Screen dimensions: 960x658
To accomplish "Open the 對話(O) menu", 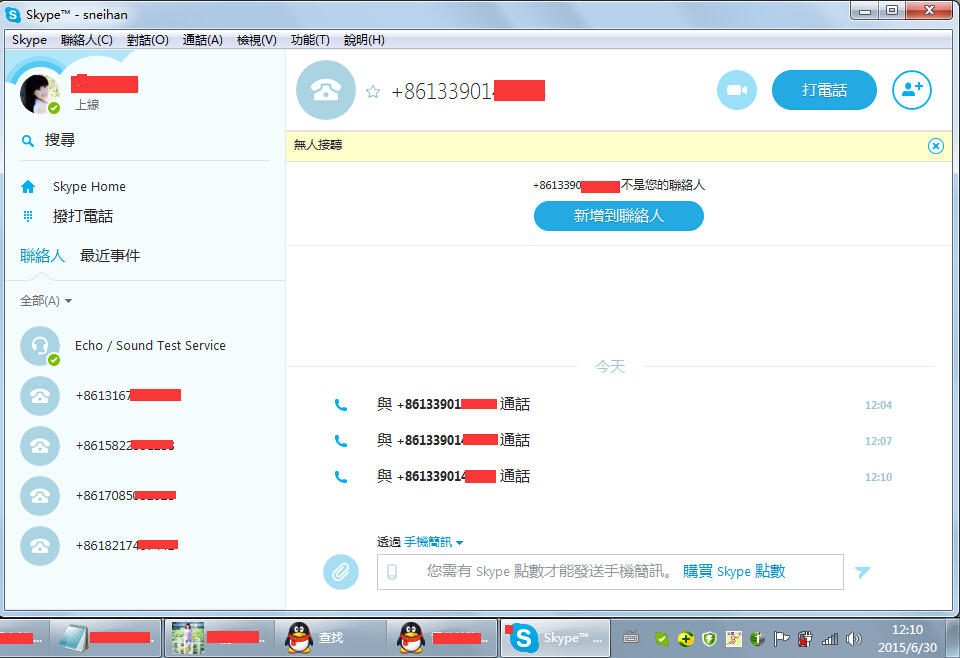I will click(x=148, y=40).
